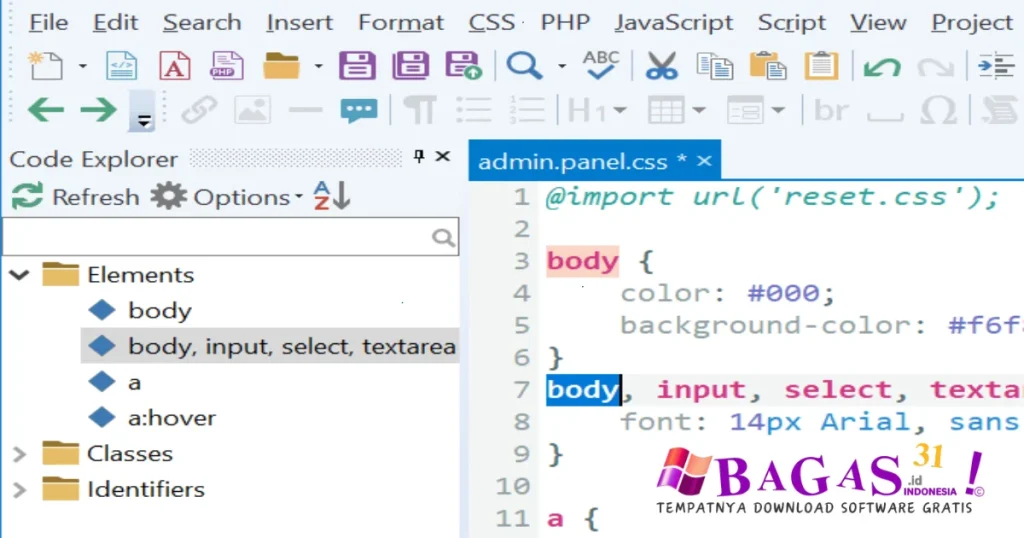1024x538 pixels.
Task: Expand the Classes folder
Action: (19, 454)
